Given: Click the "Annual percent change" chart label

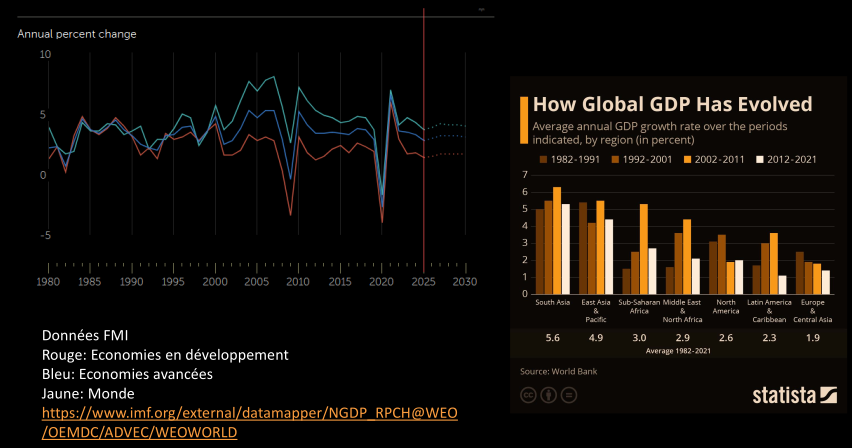Looking at the screenshot, I should tap(77, 34).
